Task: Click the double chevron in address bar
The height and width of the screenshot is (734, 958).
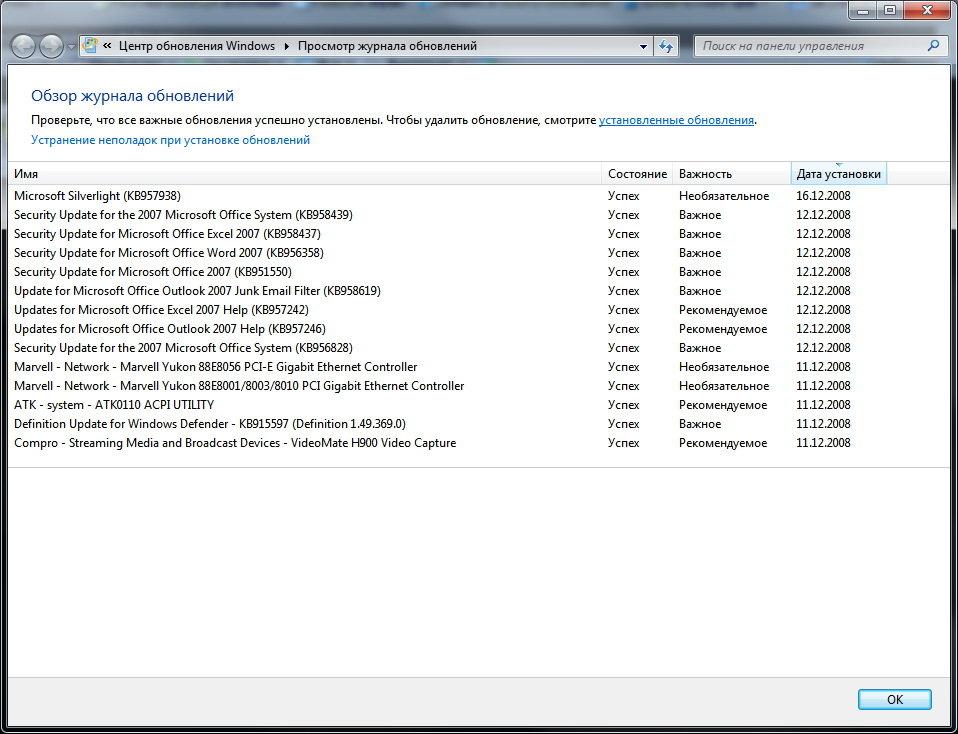Action: 107,46
